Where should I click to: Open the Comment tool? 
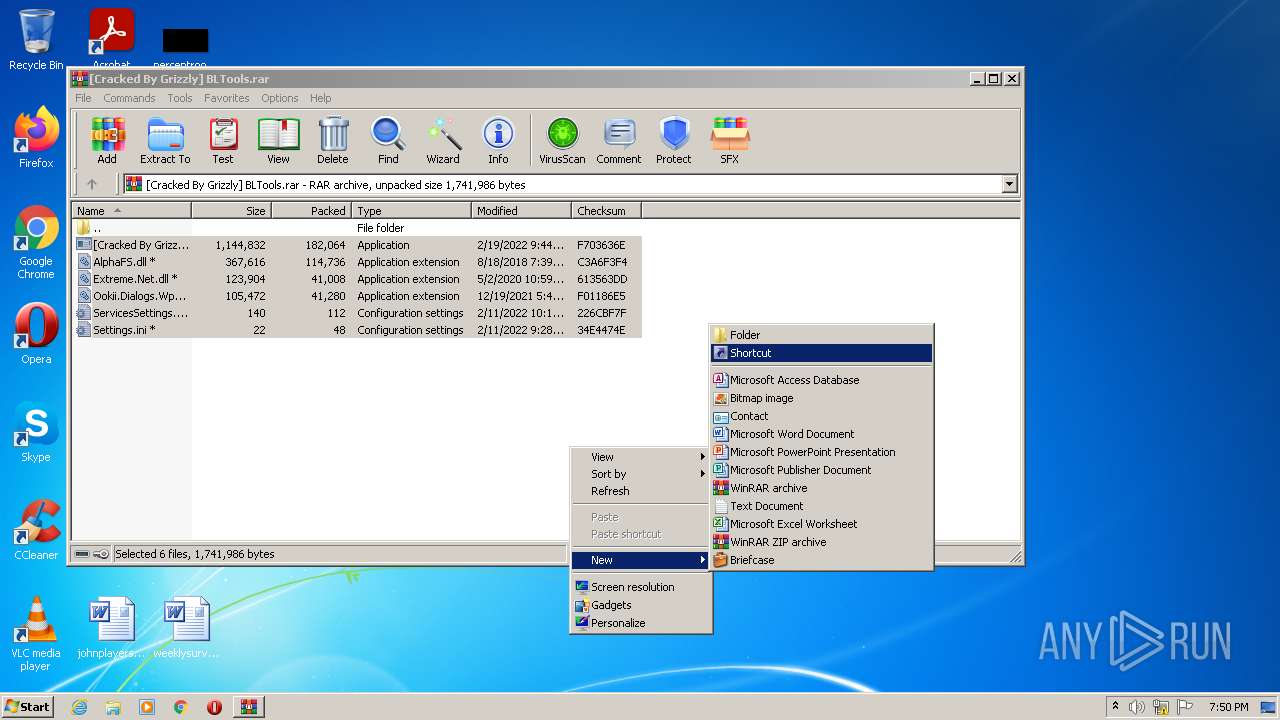(x=619, y=140)
